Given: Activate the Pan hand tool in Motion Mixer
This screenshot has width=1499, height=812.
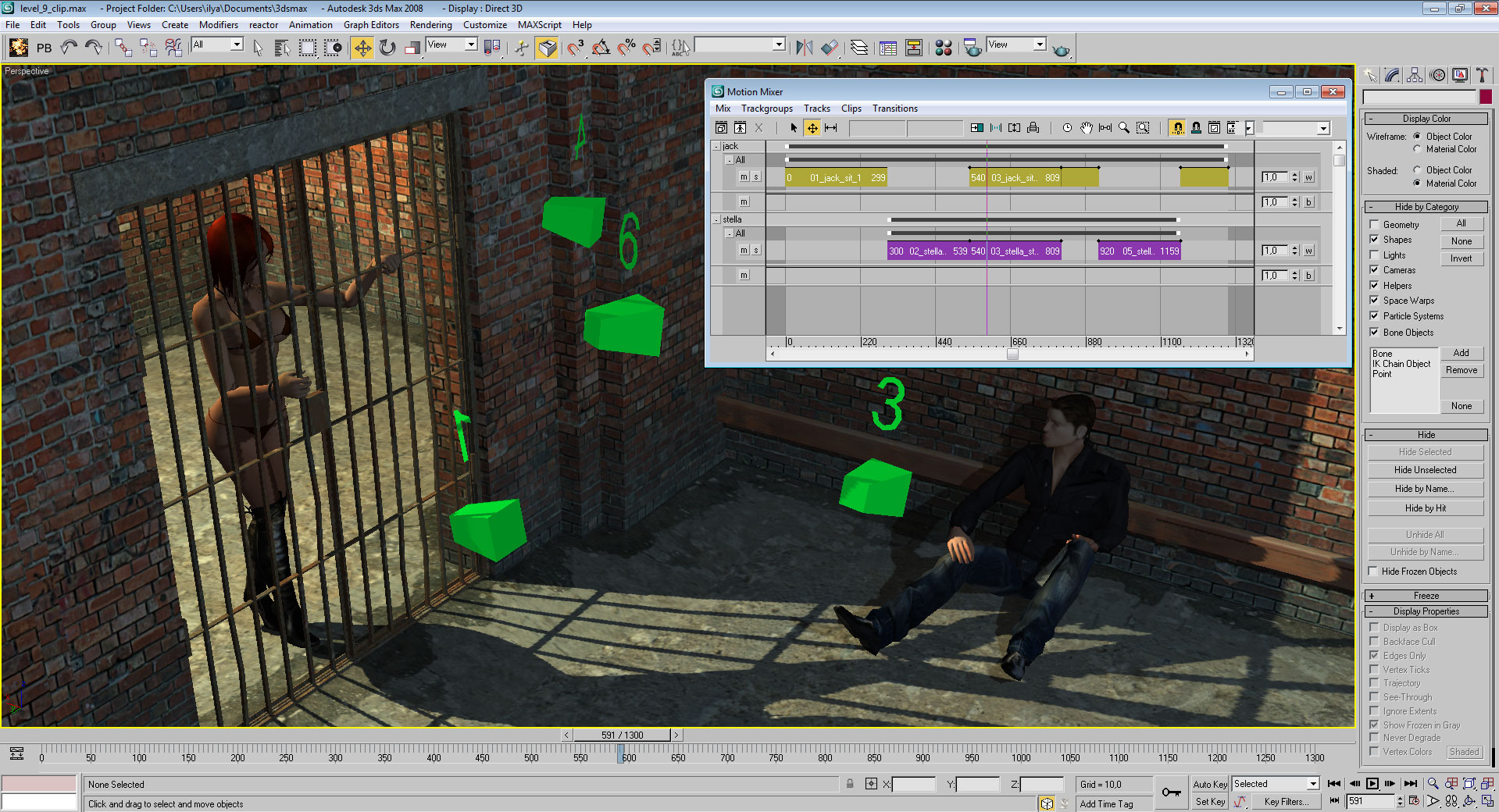Looking at the screenshot, I should 1086,128.
